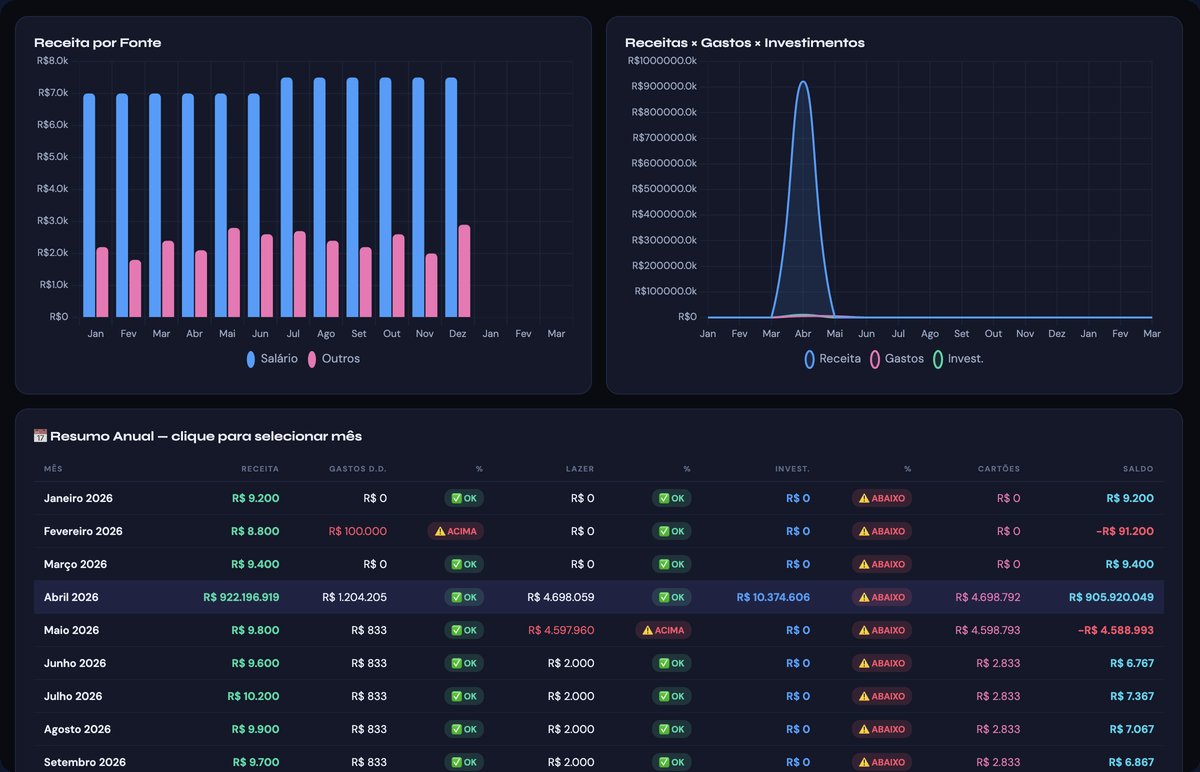Click the CARTÕES column header
Screen dimensions: 1200x772
coord(999,468)
